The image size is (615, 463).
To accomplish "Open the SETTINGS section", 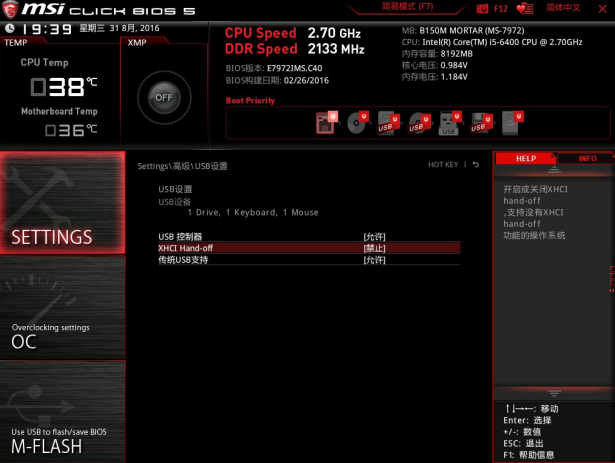I will pos(63,202).
